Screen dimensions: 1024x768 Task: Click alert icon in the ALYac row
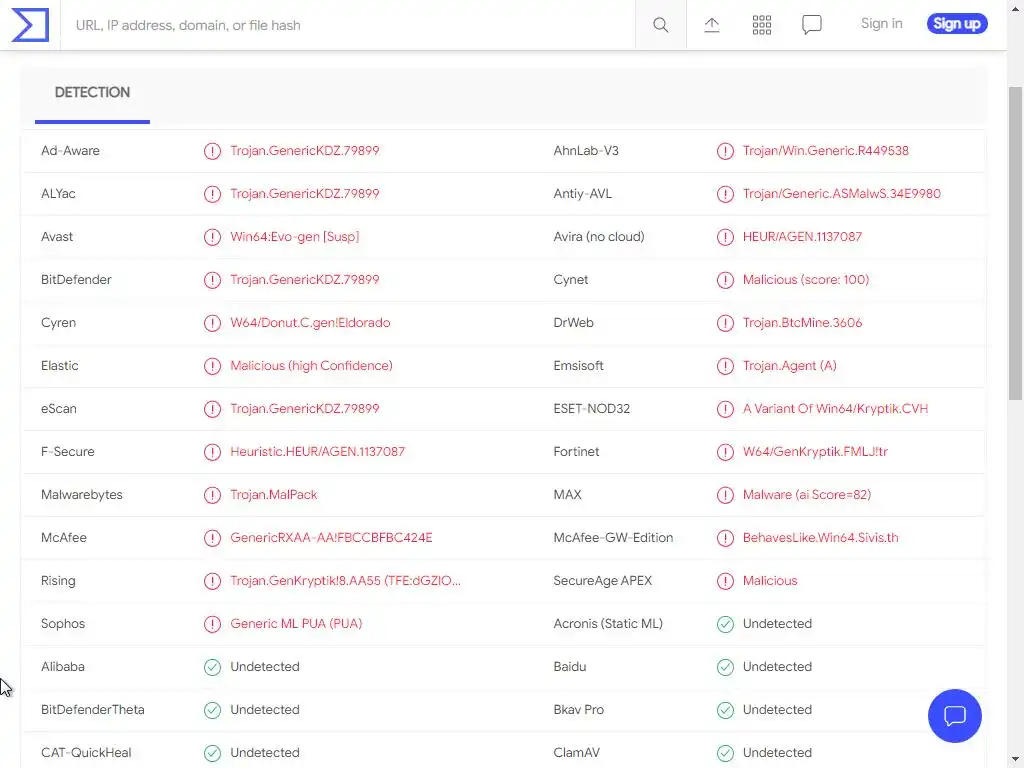[x=212, y=194]
